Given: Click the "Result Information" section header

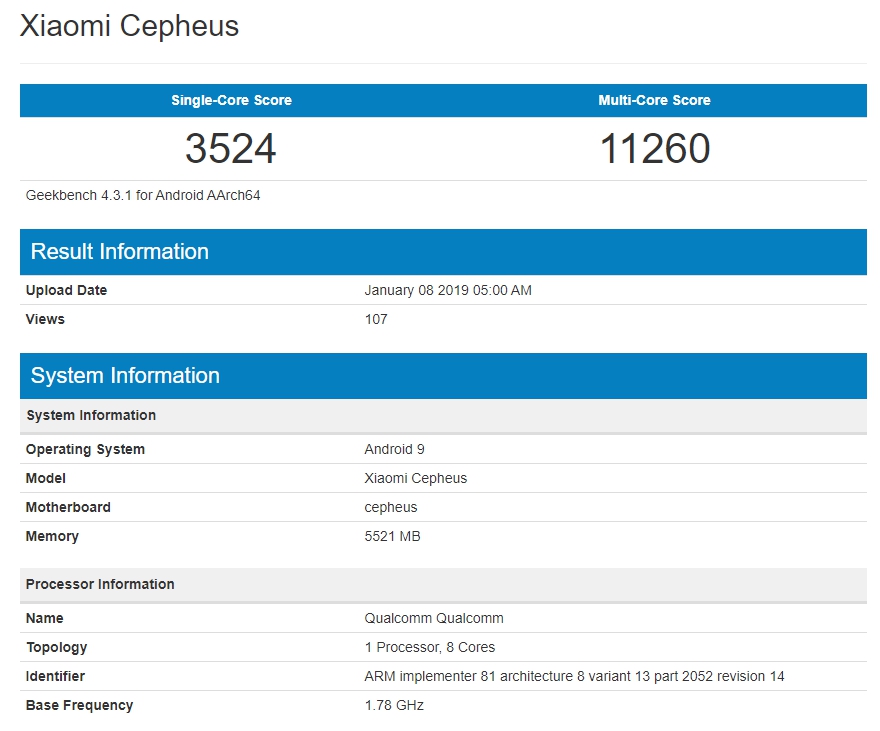Looking at the screenshot, I should pos(443,252).
